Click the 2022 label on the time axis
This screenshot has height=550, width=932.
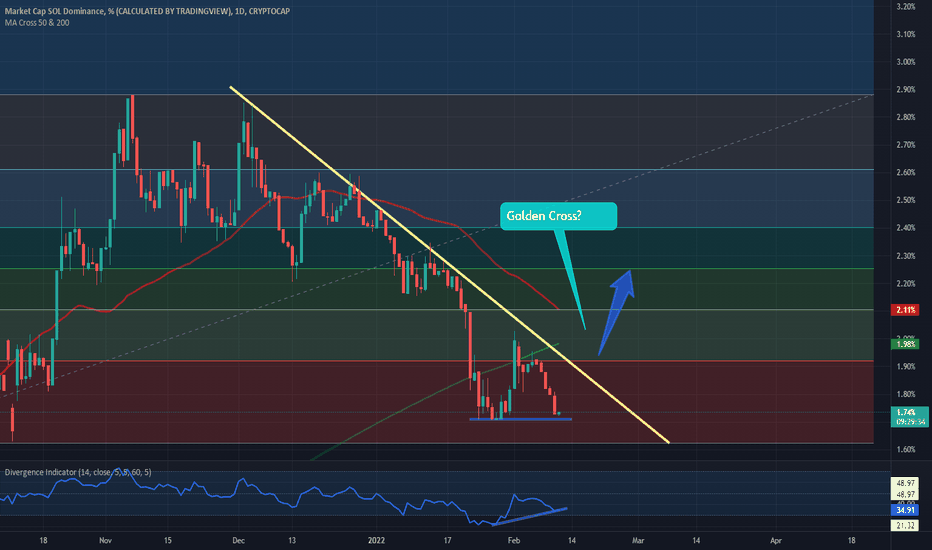point(376,540)
